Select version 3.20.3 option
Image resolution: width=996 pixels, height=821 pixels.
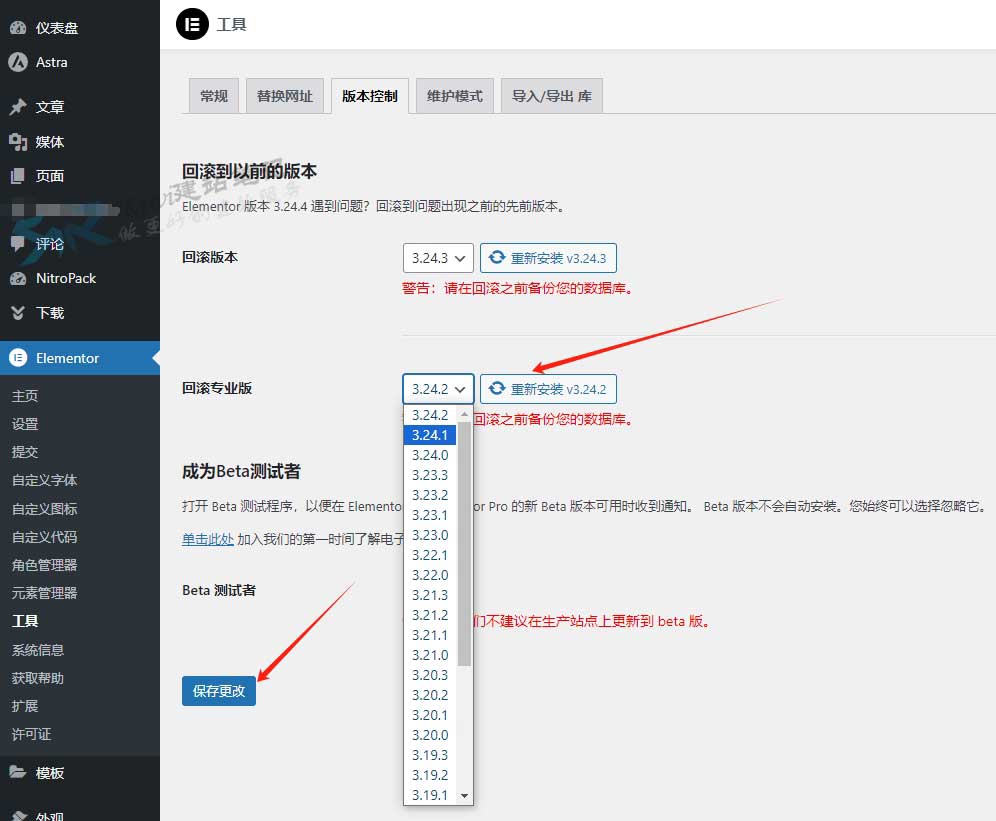(430, 675)
